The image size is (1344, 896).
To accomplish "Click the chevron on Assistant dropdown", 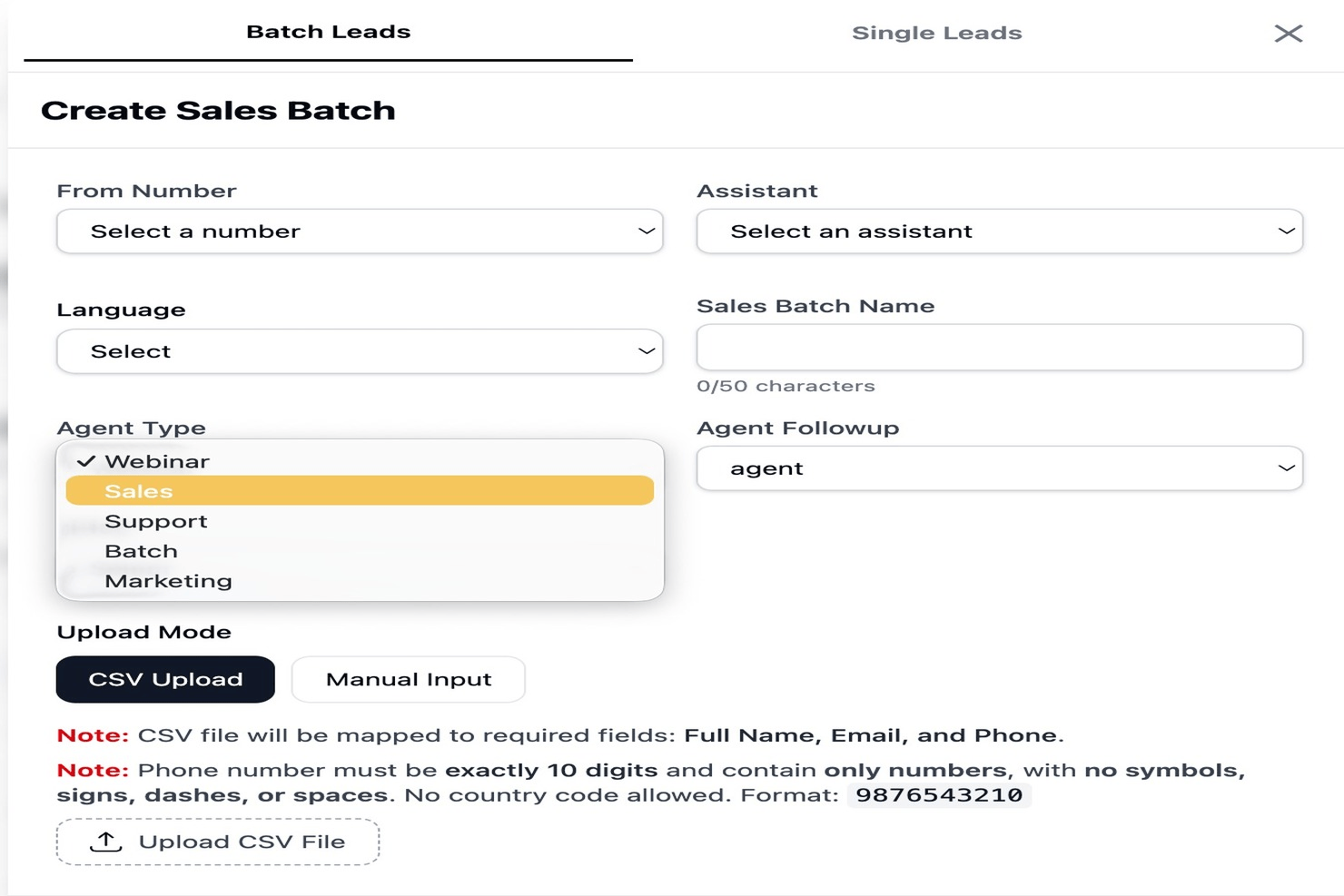I will click(x=1287, y=231).
